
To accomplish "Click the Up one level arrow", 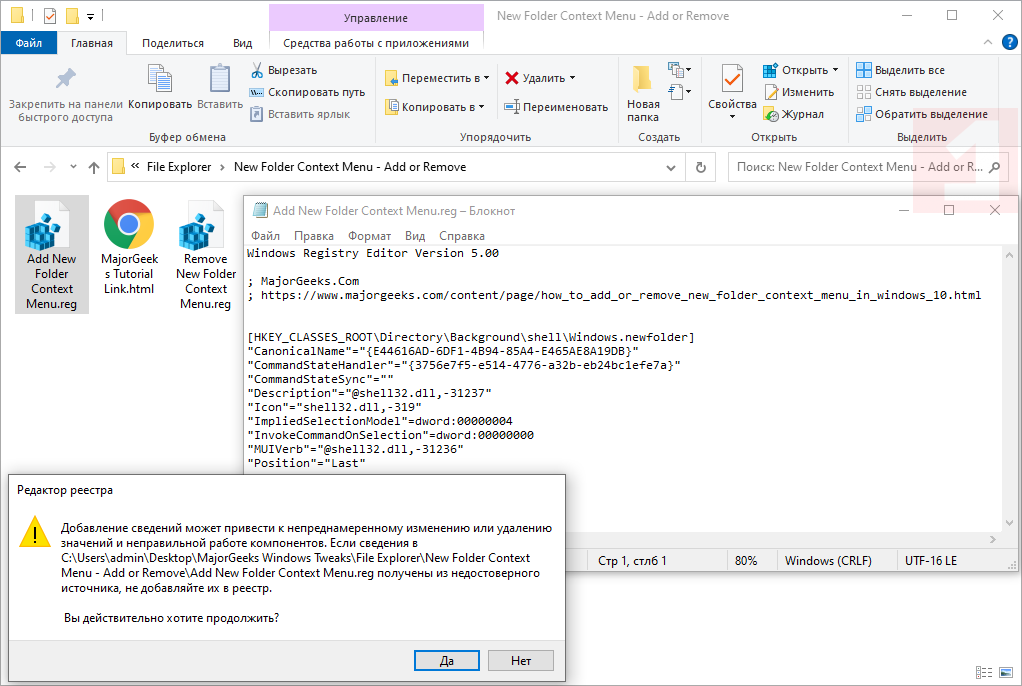I will point(94,167).
